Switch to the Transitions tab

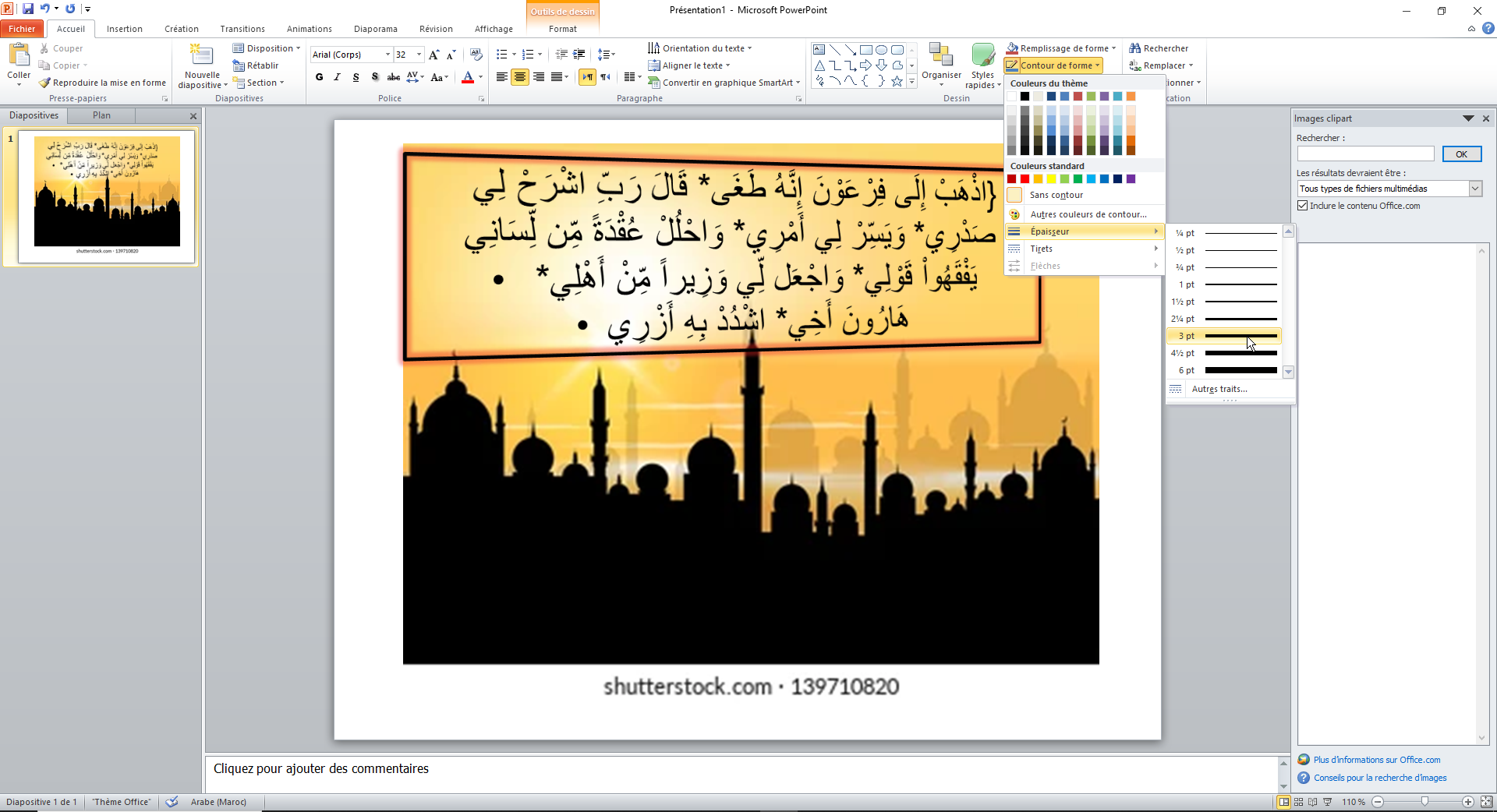pos(242,29)
